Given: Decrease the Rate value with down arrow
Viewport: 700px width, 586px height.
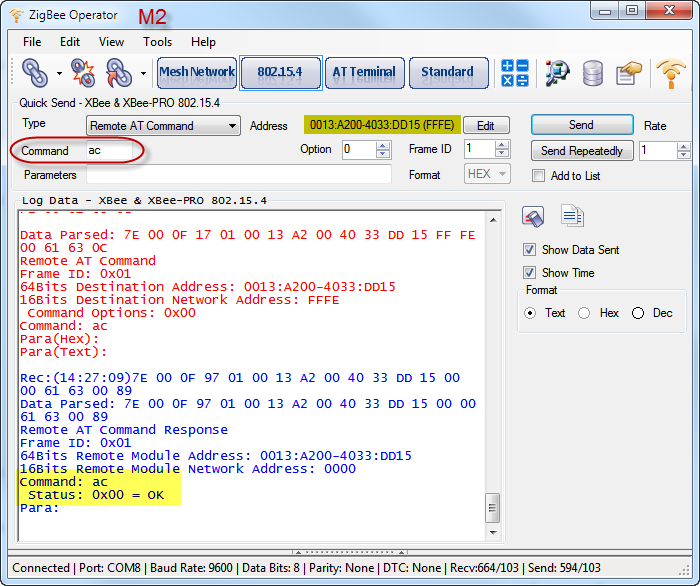Looking at the screenshot, I should [x=683, y=155].
